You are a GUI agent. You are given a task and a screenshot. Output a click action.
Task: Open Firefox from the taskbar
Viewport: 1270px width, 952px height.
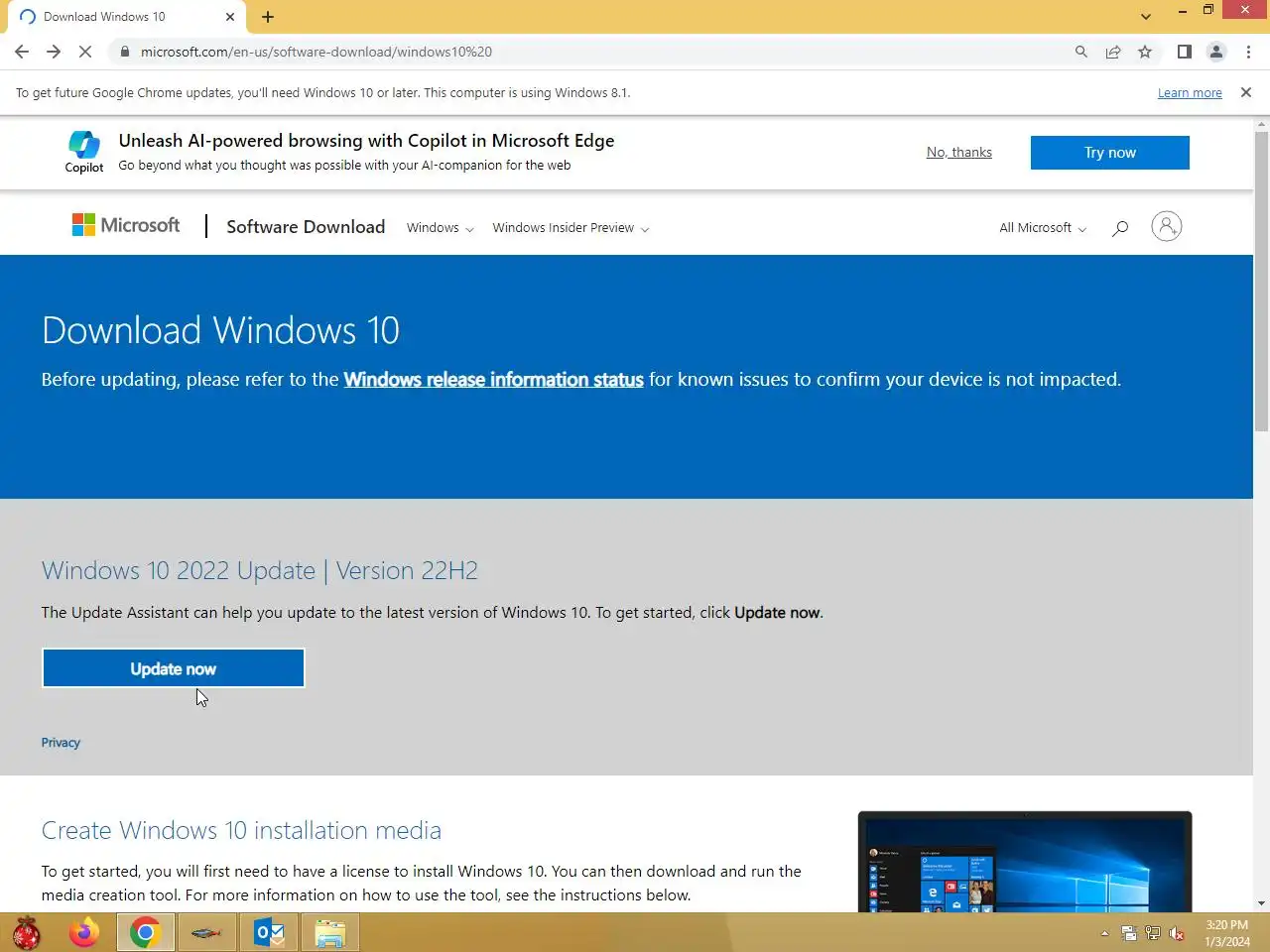(x=84, y=933)
